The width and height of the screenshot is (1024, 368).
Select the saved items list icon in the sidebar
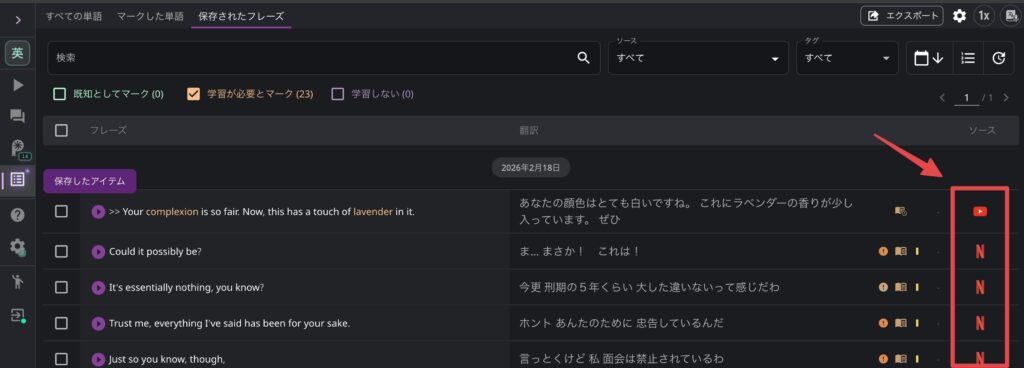pyautogui.click(x=18, y=179)
